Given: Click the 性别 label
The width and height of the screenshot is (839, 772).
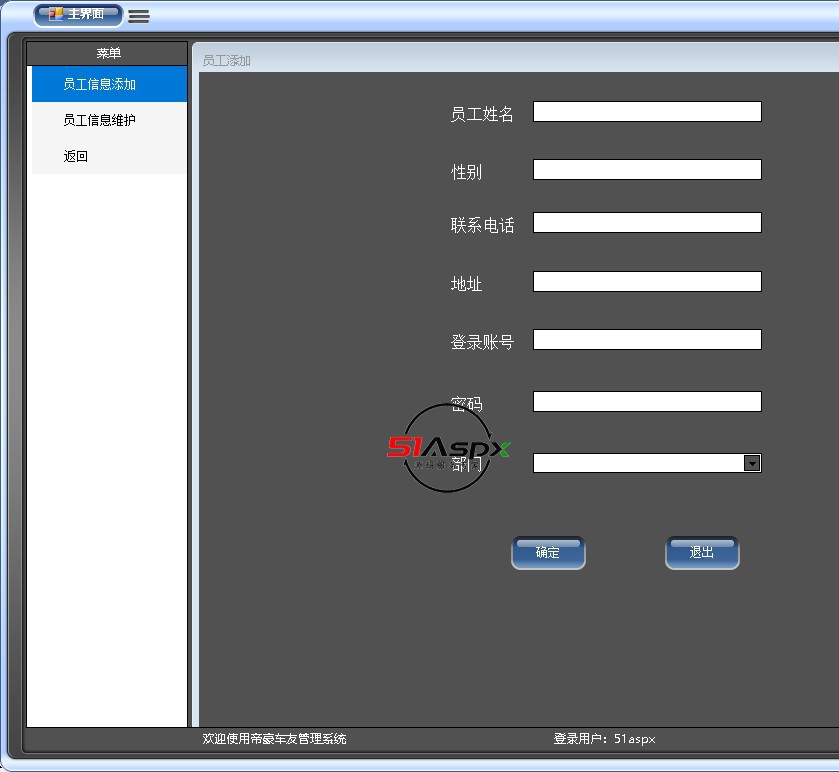Looking at the screenshot, I should [466, 172].
